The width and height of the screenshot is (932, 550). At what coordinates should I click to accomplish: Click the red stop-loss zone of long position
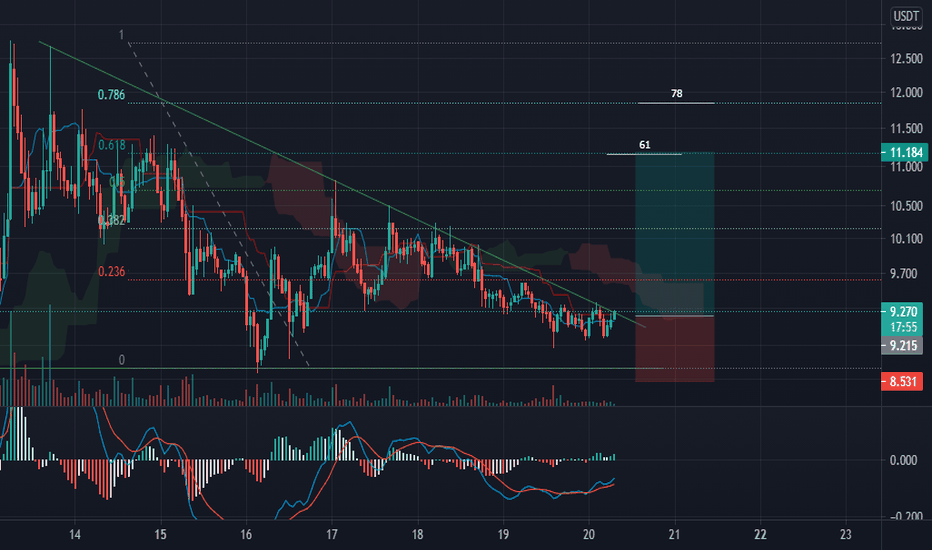(675, 349)
